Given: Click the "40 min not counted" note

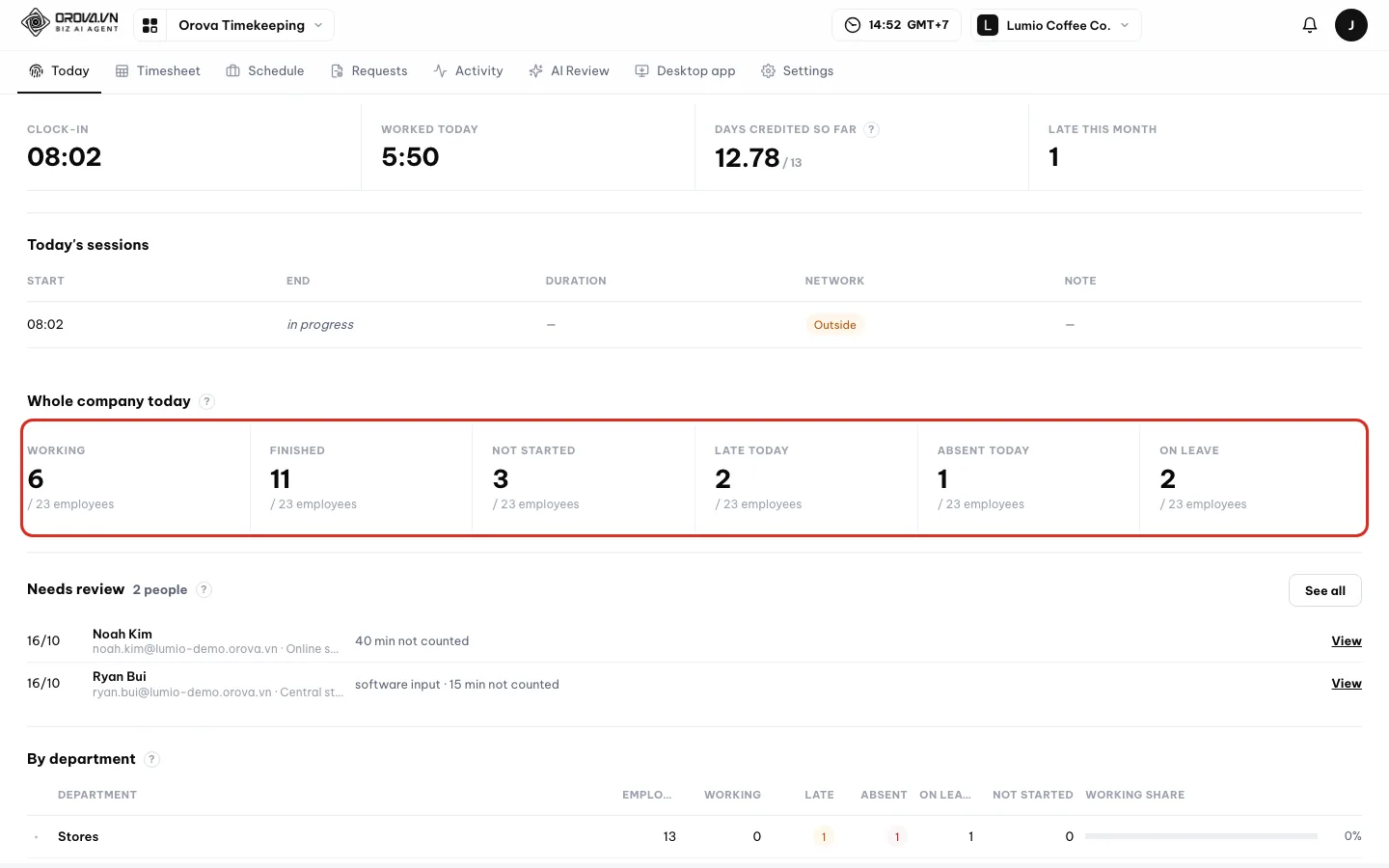Looking at the screenshot, I should click(412, 641).
